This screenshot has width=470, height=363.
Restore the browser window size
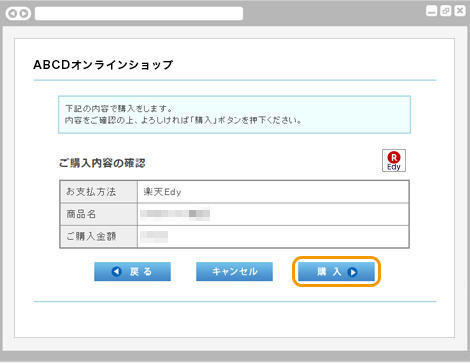pos(446,11)
